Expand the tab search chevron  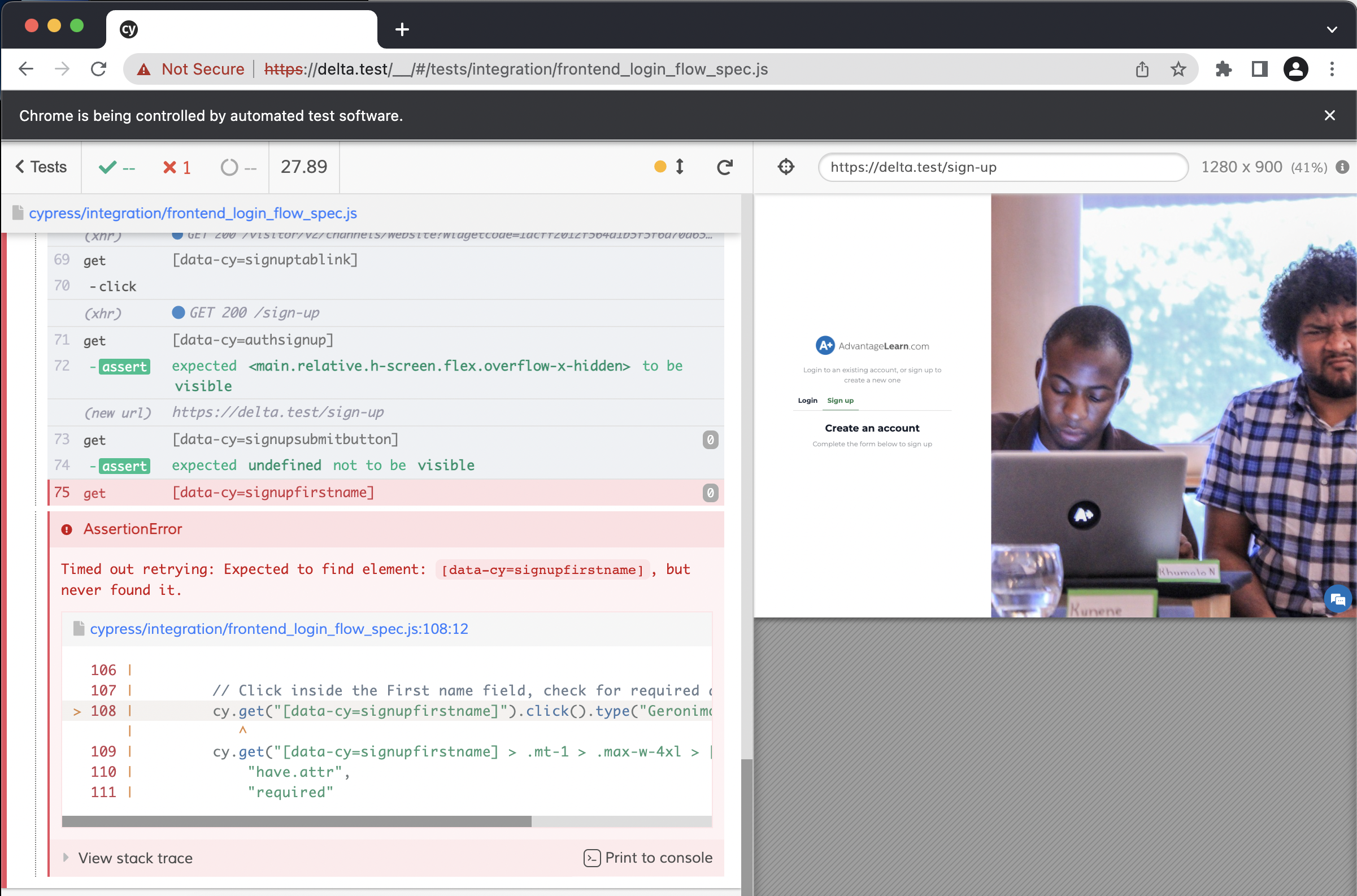[1331, 29]
